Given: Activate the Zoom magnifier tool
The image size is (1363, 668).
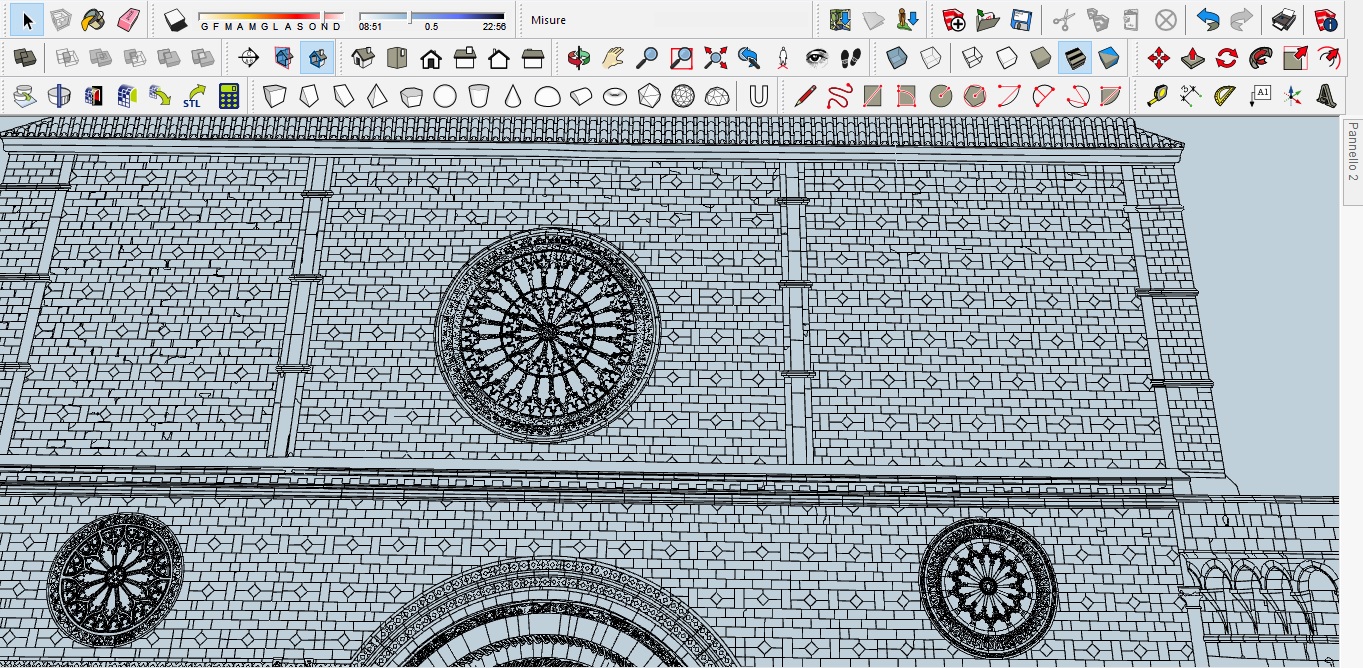Looking at the screenshot, I should tap(647, 58).
